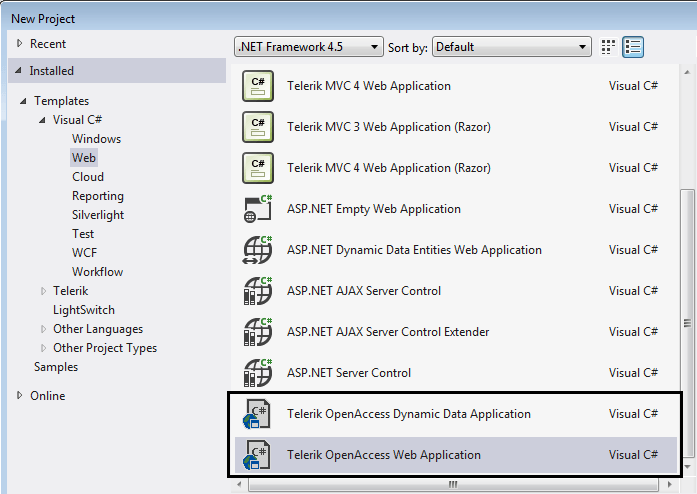Click the ASP.NET Empty Web Application icon
697x494 pixels.
258,209
